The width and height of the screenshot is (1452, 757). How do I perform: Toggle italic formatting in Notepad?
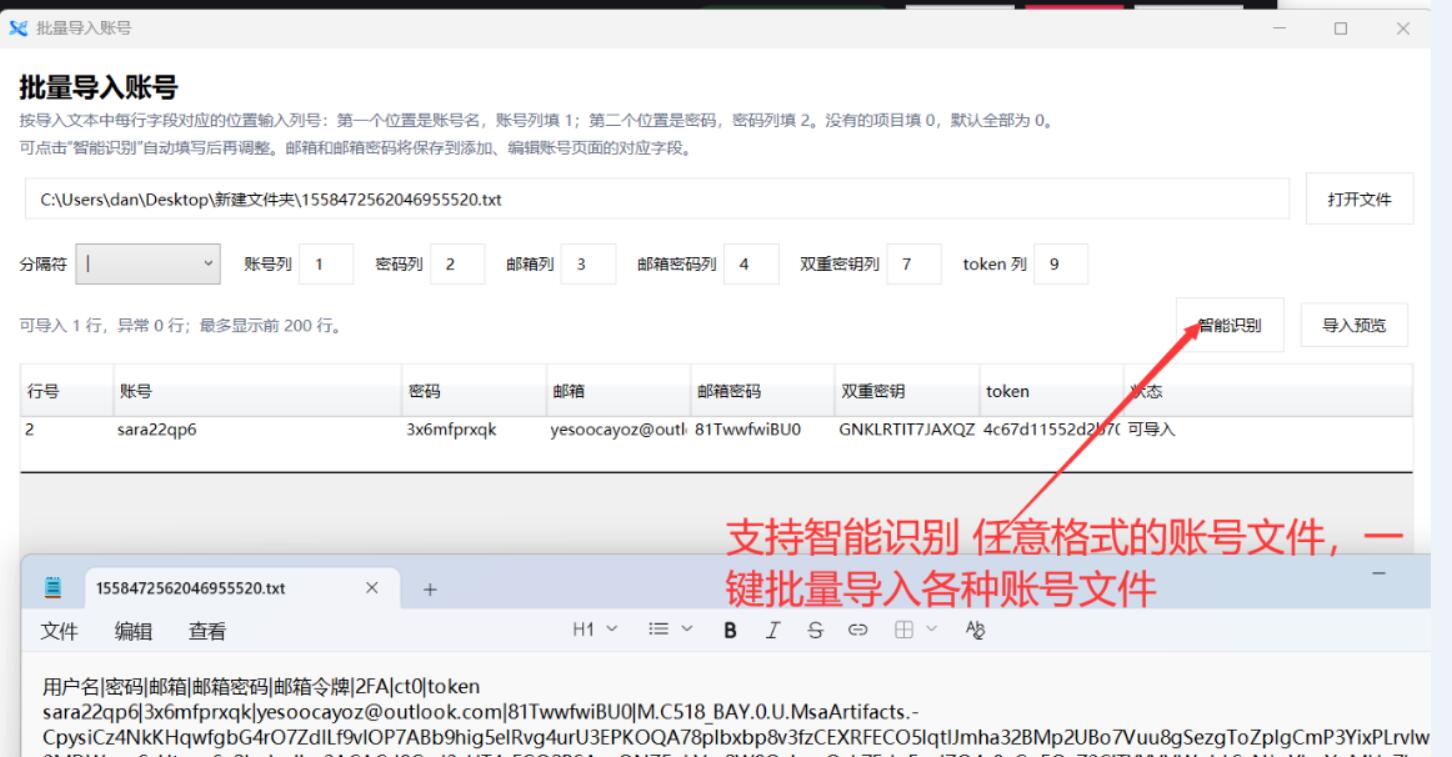click(773, 629)
